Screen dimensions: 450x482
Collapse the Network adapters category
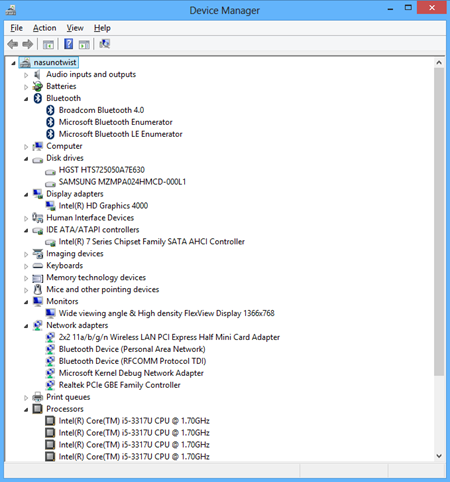click(26, 326)
